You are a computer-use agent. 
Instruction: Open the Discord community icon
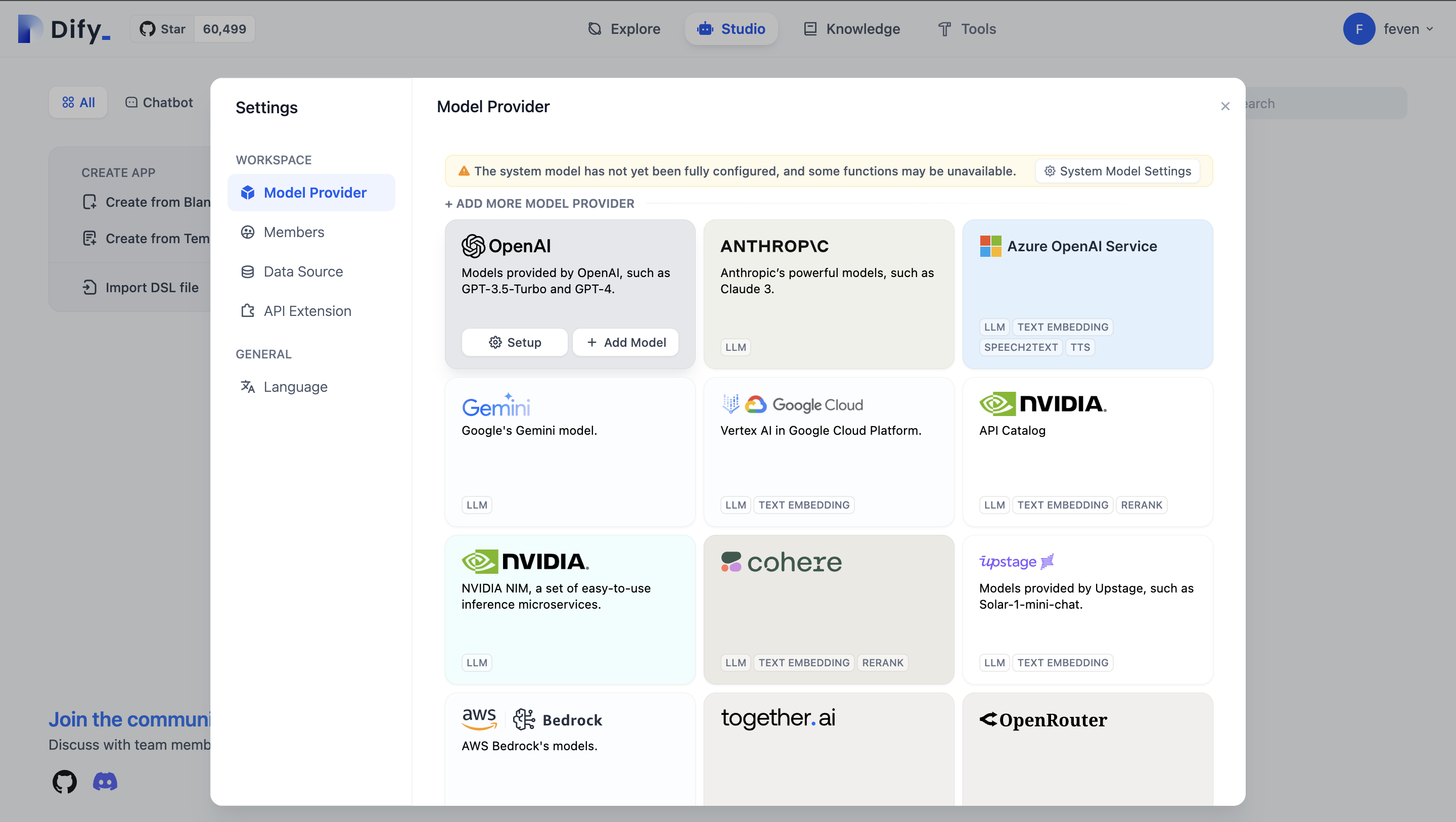105,782
